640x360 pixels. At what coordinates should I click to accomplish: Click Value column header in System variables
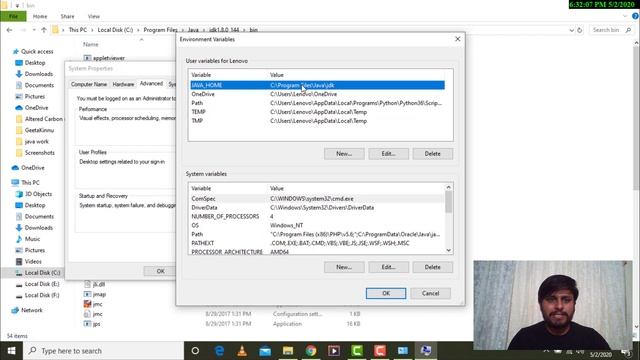tap(276, 188)
